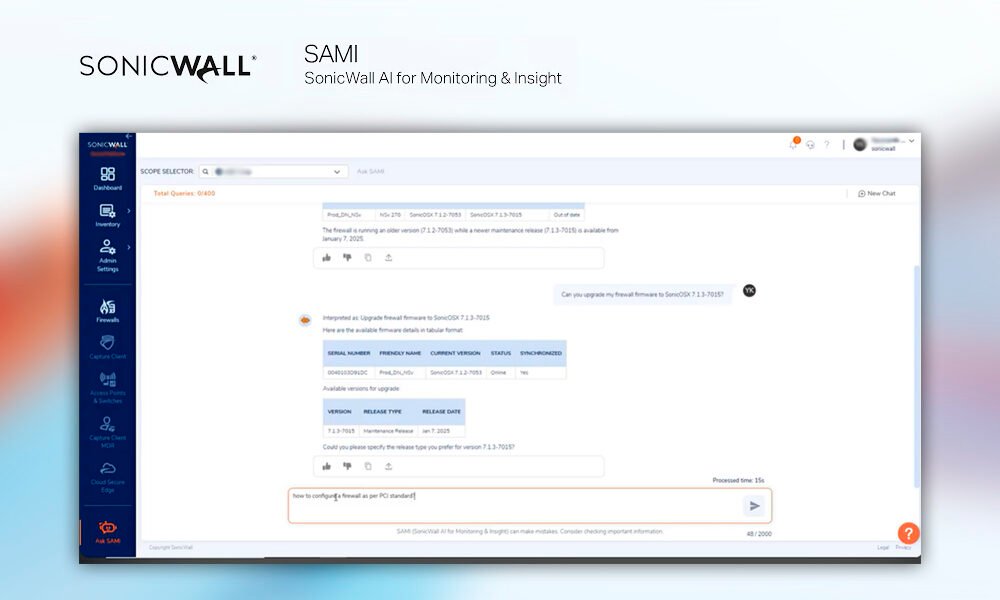Open the Inventory sidebar section
This screenshot has height=600, width=1000.
(x=108, y=215)
